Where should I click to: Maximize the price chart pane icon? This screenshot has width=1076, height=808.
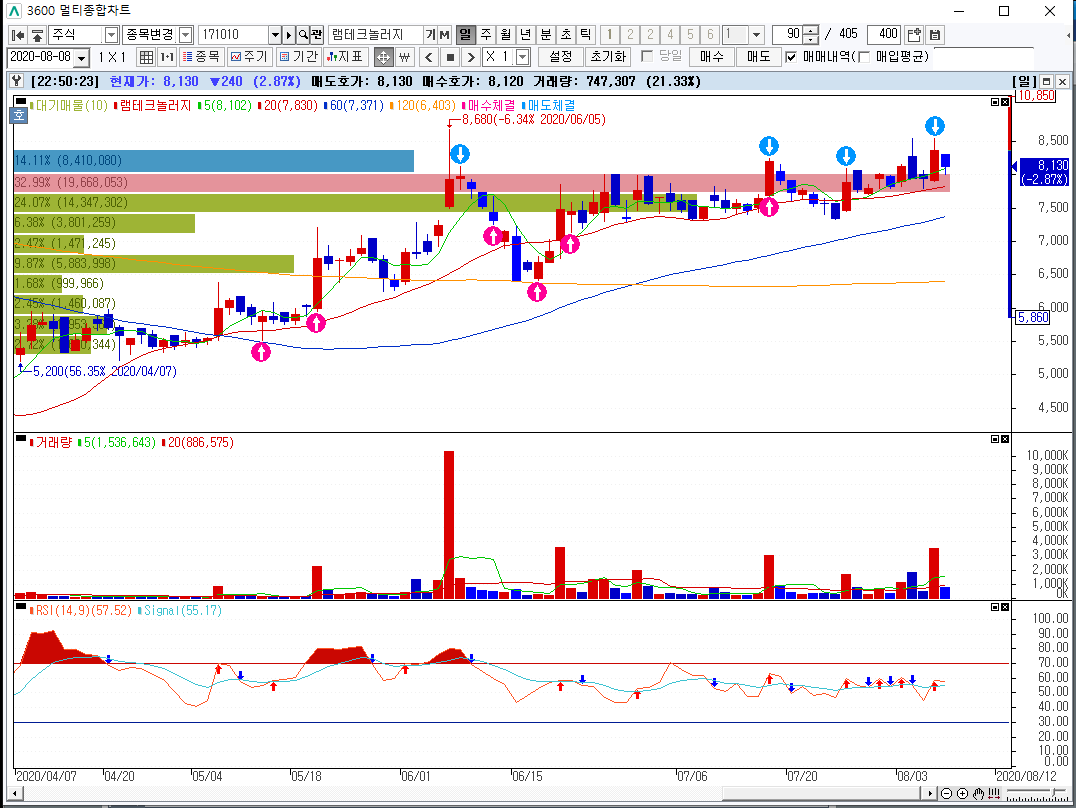(995, 102)
